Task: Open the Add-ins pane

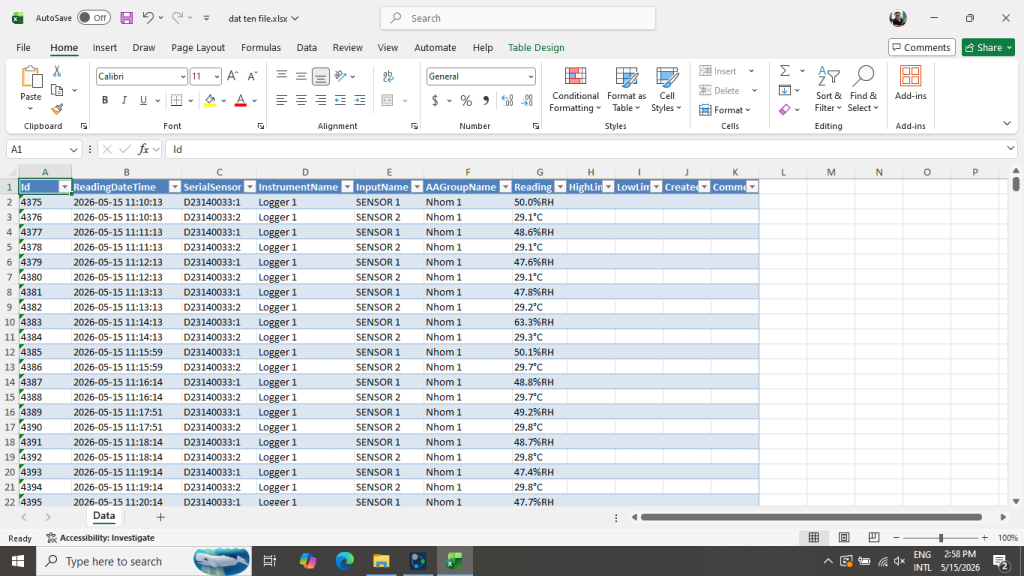Action: click(x=910, y=84)
